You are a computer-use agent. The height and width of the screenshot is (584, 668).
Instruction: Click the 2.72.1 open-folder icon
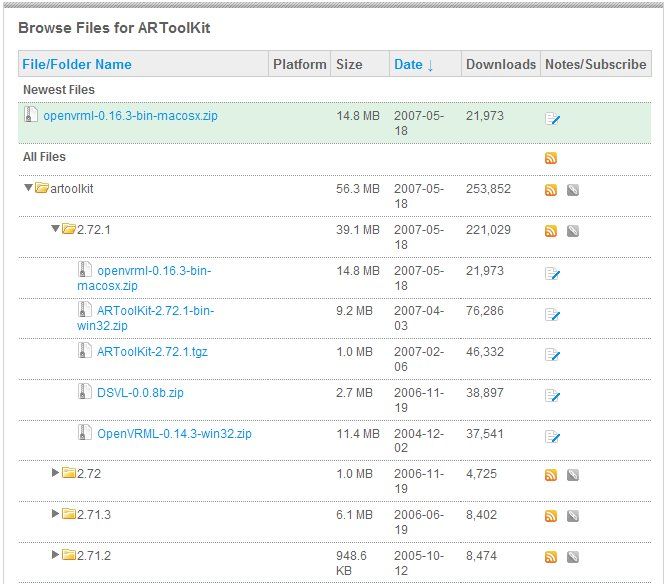coord(69,229)
